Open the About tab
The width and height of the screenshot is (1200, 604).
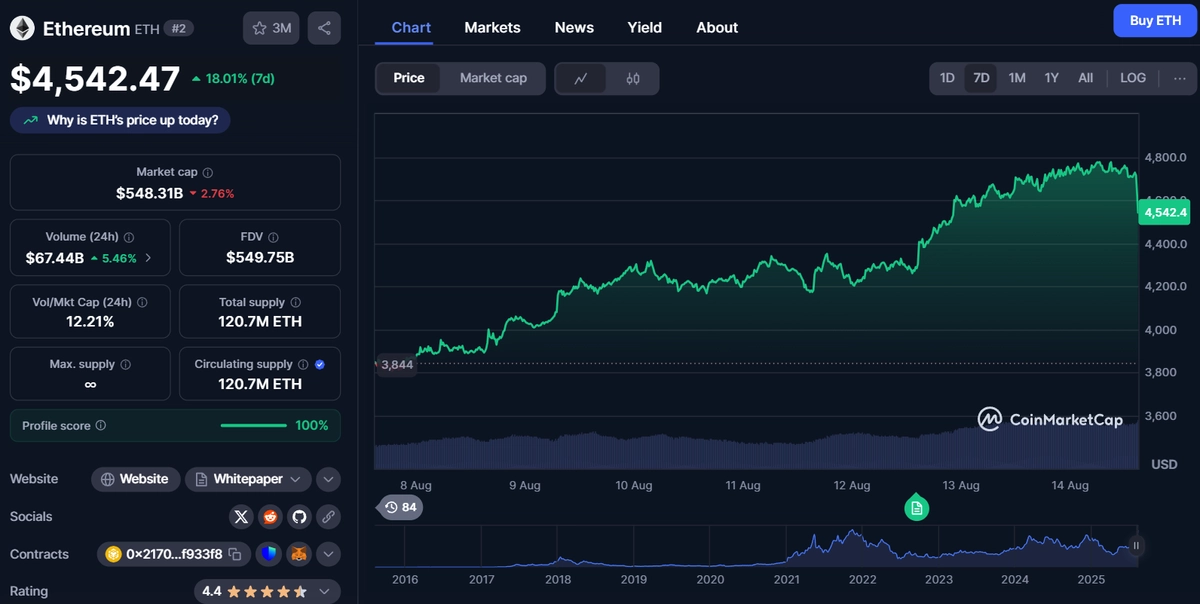(717, 27)
